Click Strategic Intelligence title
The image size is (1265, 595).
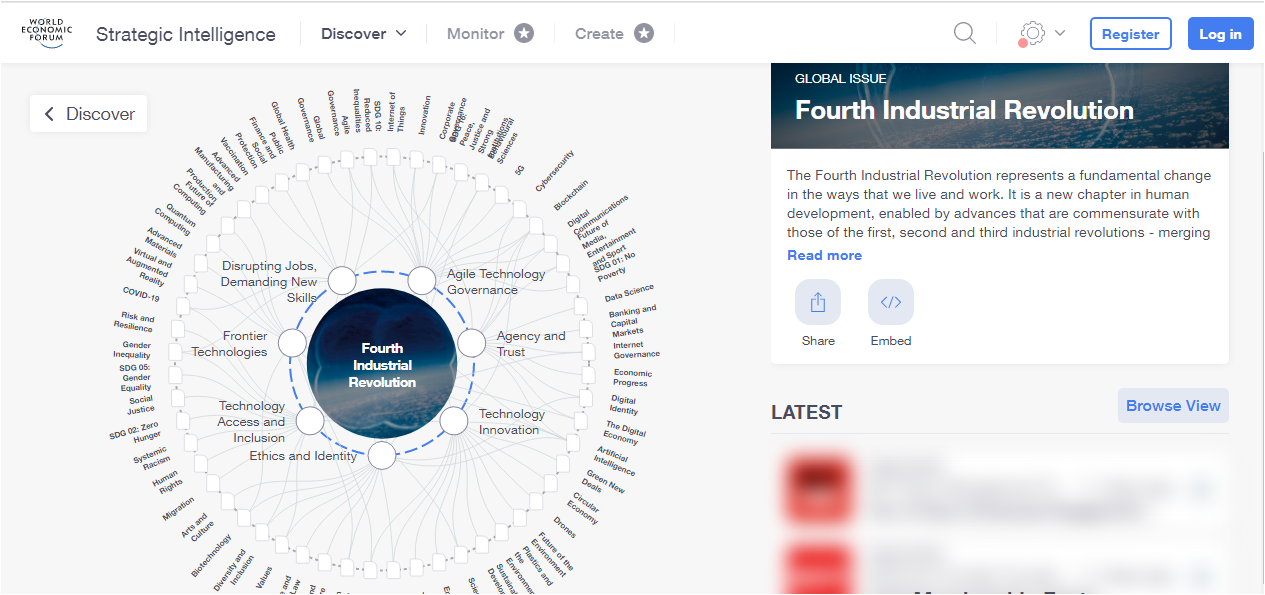pos(186,34)
